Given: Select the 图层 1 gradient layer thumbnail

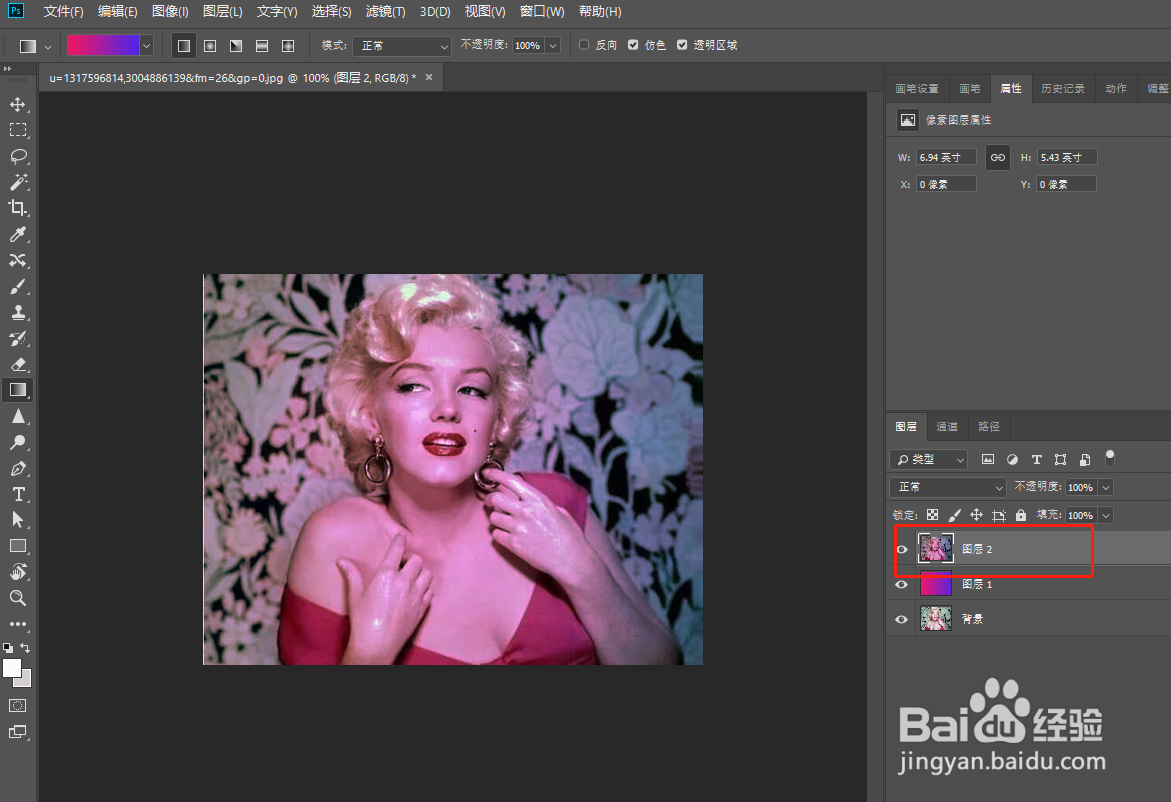Looking at the screenshot, I should (936, 583).
